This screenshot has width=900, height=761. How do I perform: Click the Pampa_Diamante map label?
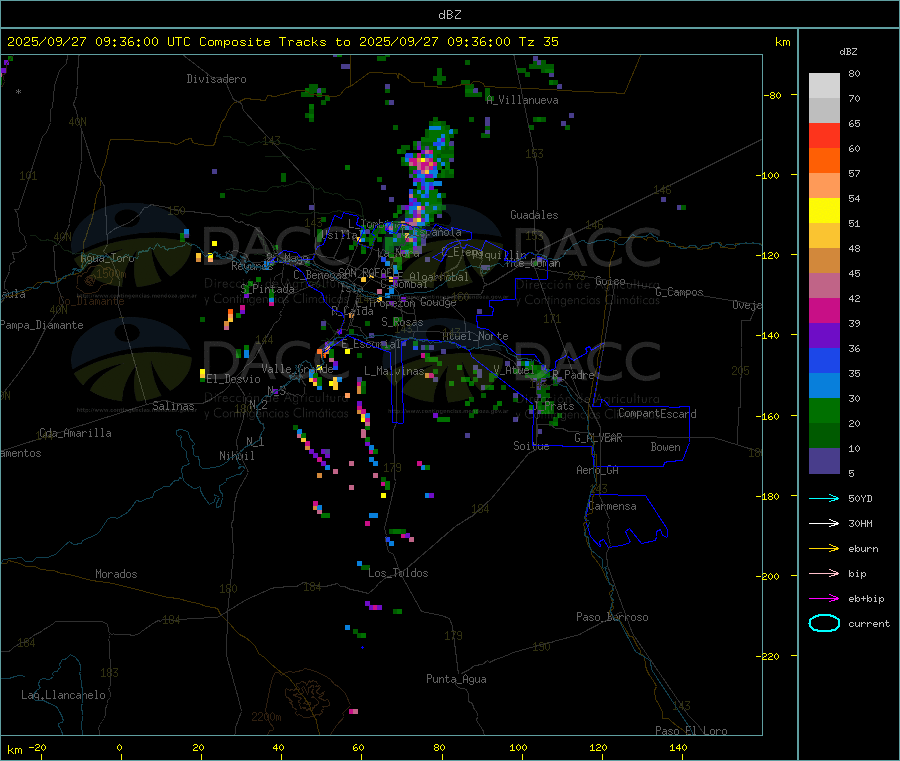pos(42,325)
